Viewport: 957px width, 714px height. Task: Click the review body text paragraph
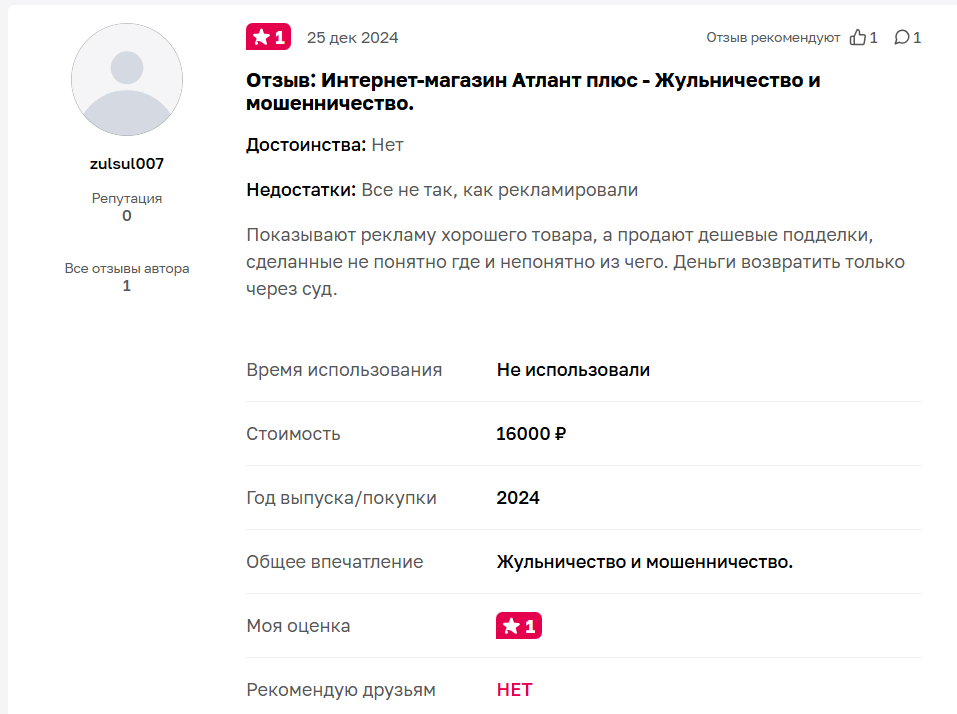[575, 262]
